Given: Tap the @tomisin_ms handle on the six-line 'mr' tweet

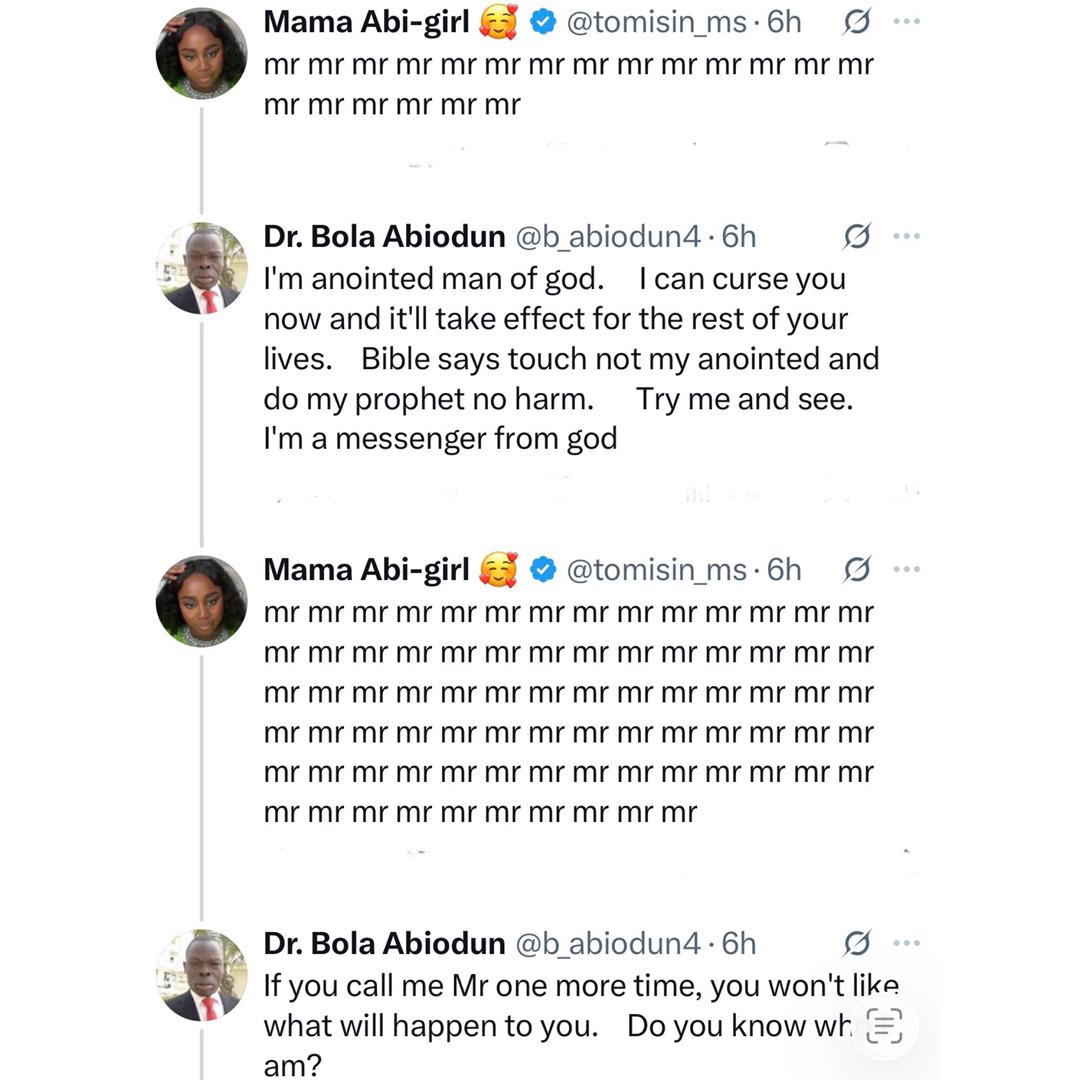Looking at the screenshot, I should 656,569.
